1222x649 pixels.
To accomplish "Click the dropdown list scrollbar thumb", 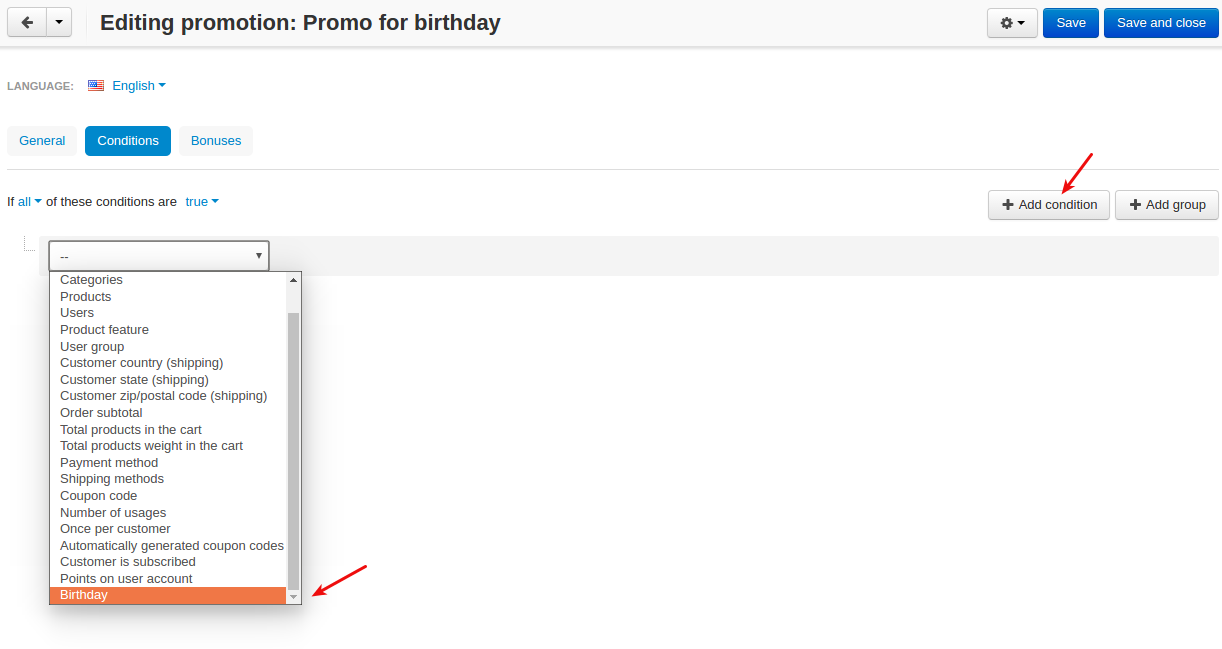I will [293, 450].
